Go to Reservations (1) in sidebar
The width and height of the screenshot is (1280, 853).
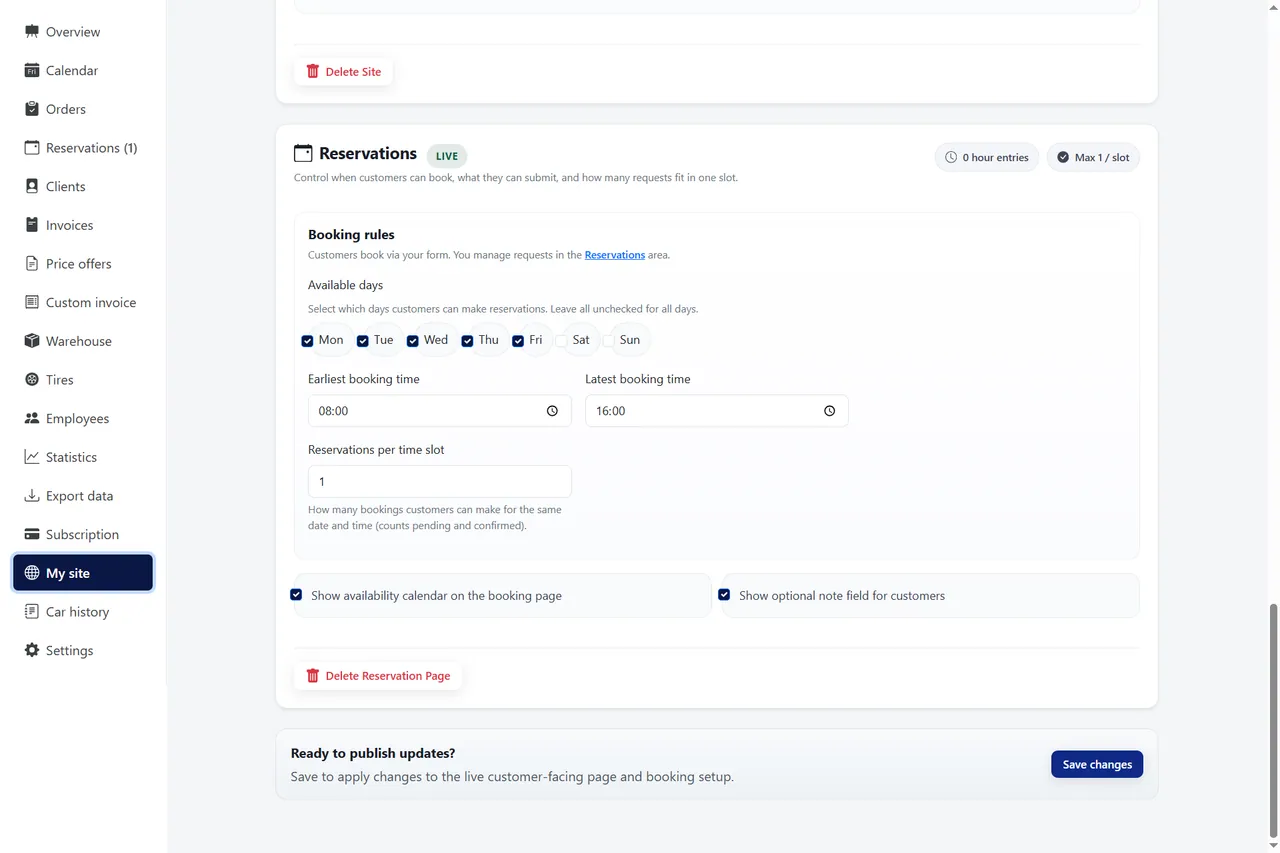[83, 148]
